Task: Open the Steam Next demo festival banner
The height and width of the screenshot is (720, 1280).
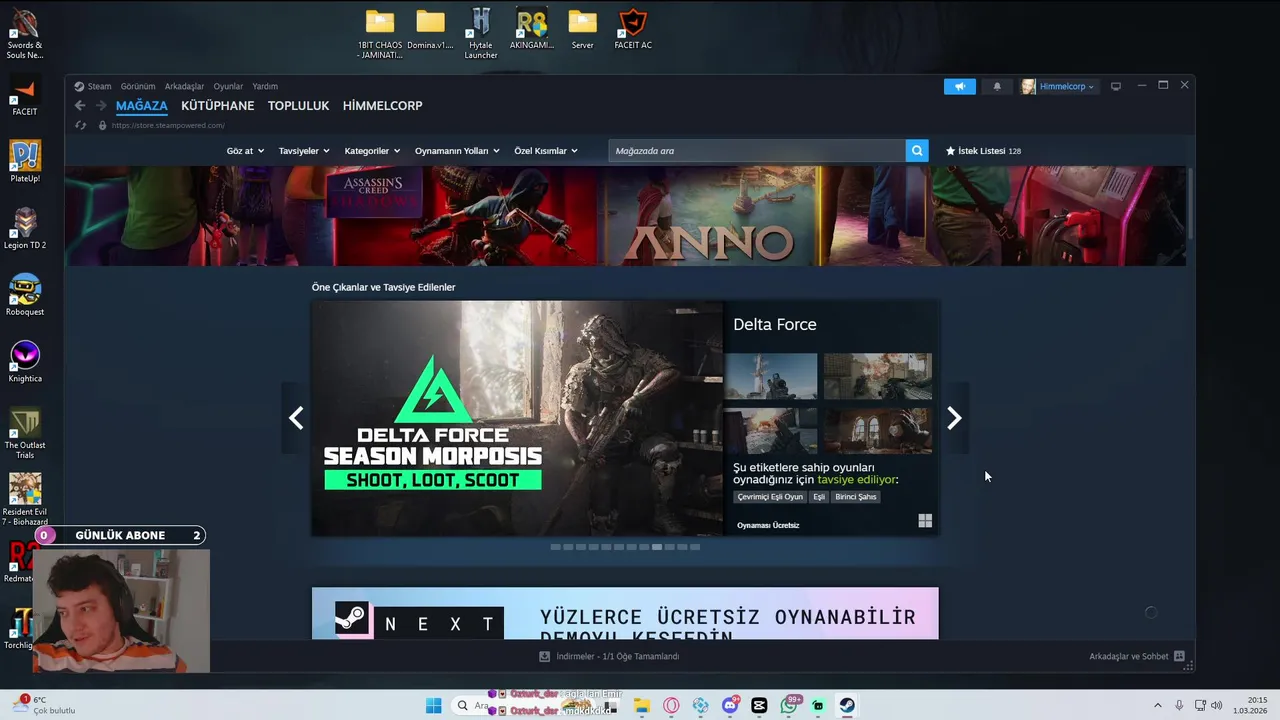Action: [625, 613]
